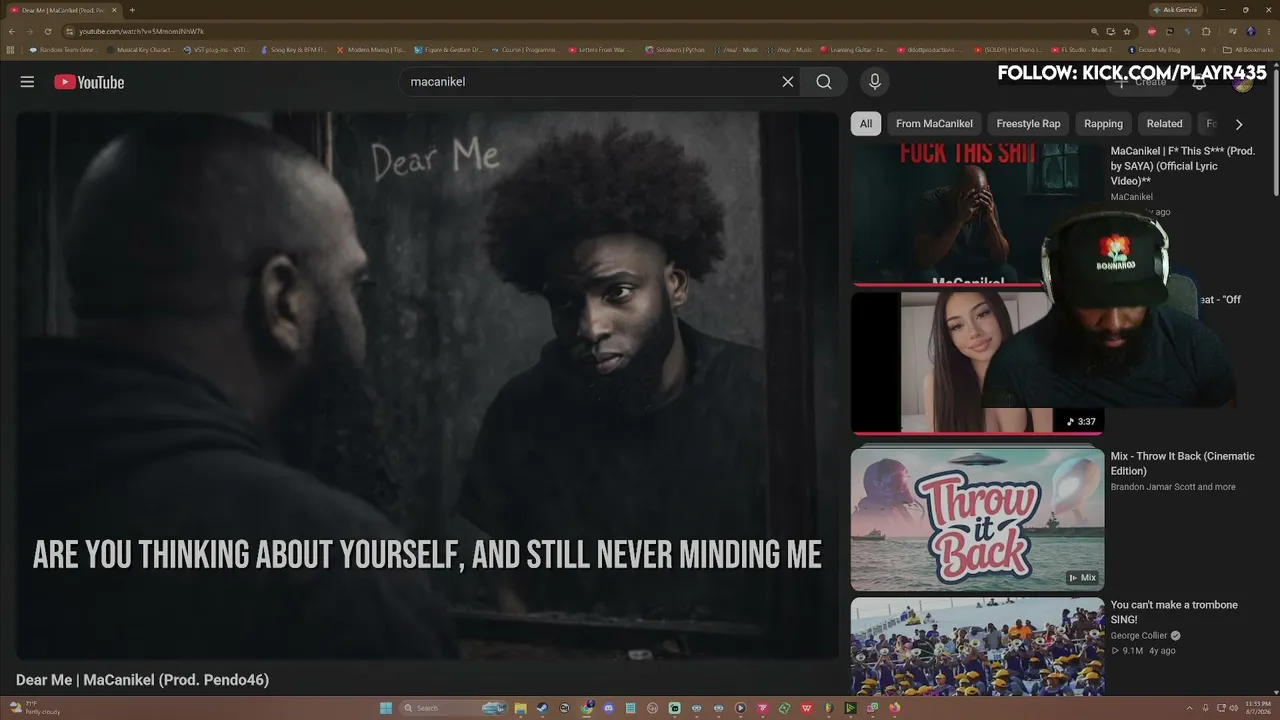This screenshot has width=1280, height=720.
Task: Clear the macanikel search text
Action: pyautogui.click(x=788, y=82)
